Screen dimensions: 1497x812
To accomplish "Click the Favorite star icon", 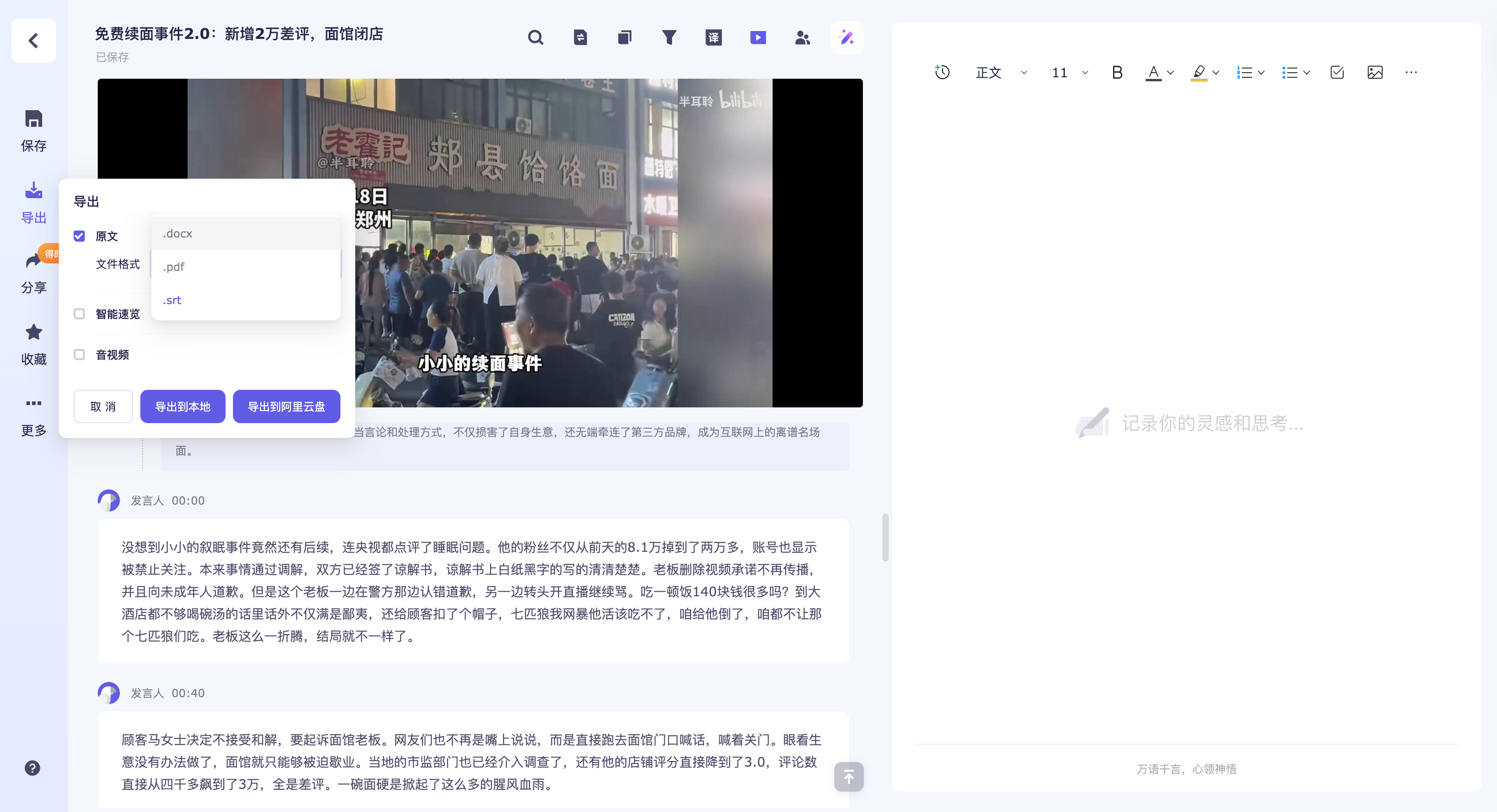I will (x=34, y=332).
